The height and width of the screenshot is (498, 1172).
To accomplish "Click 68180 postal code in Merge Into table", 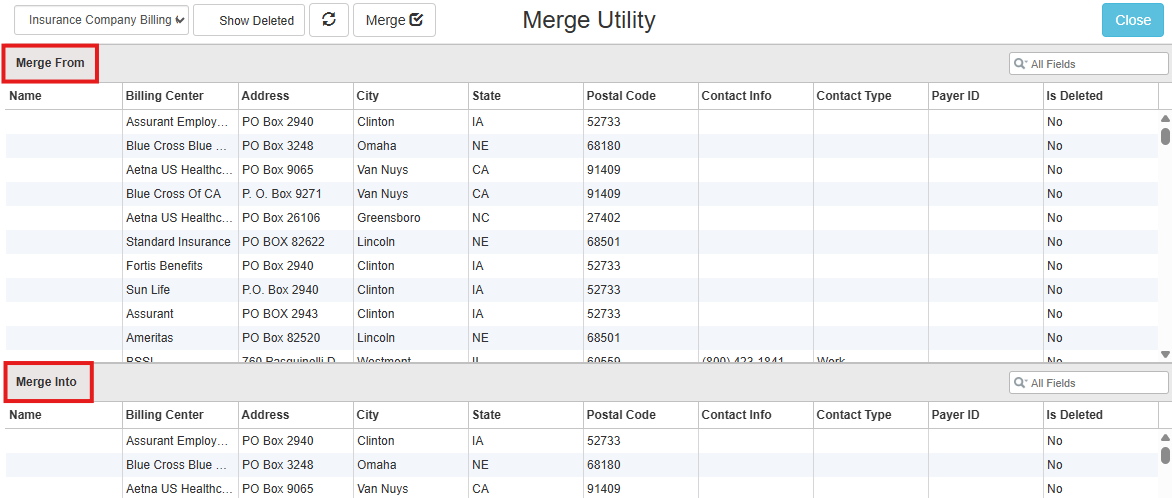I will pyautogui.click(x=641, y=464).
